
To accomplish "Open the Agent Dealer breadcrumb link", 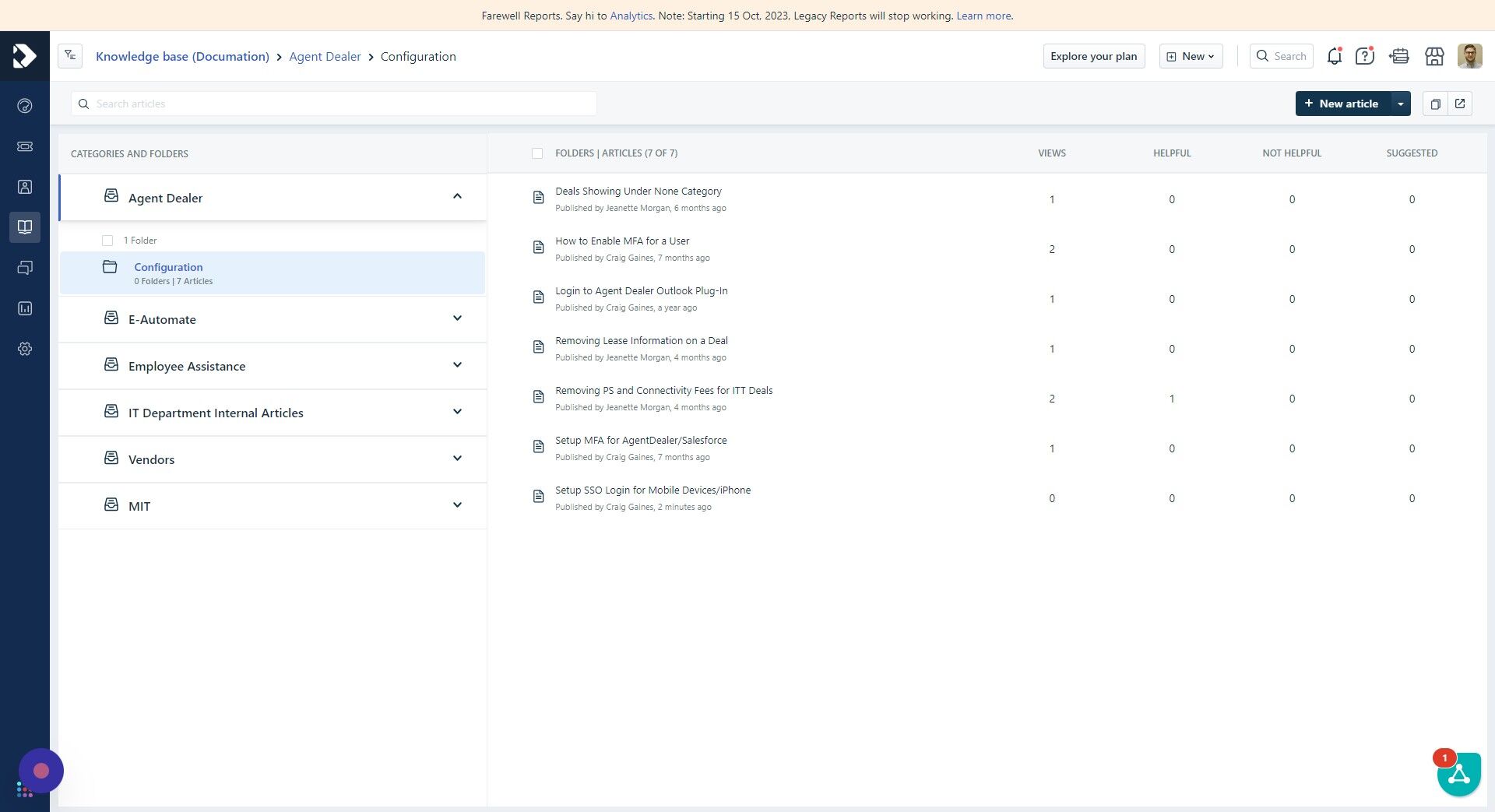I will click(325, 56).
